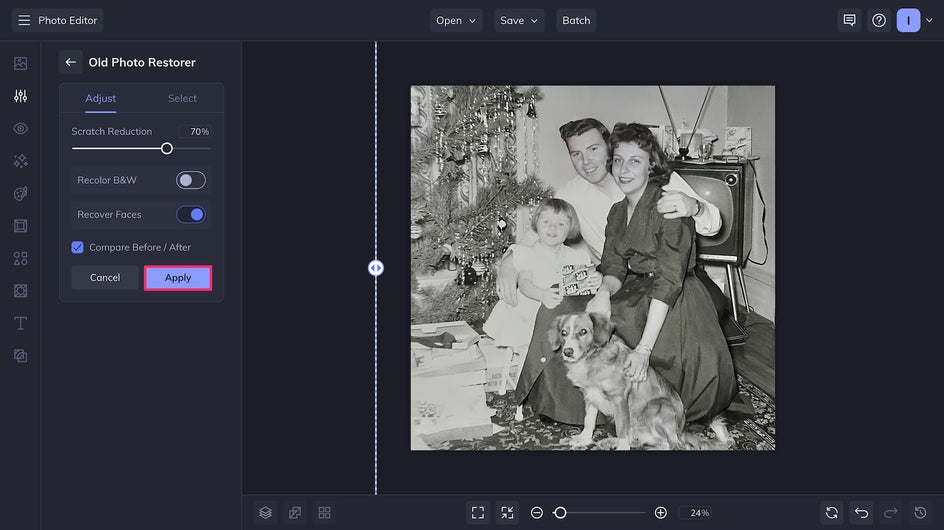The width and height of the screenshot is (944, 530).
Task: Open the Textures sidebar tool
Action: pos(20,291)
